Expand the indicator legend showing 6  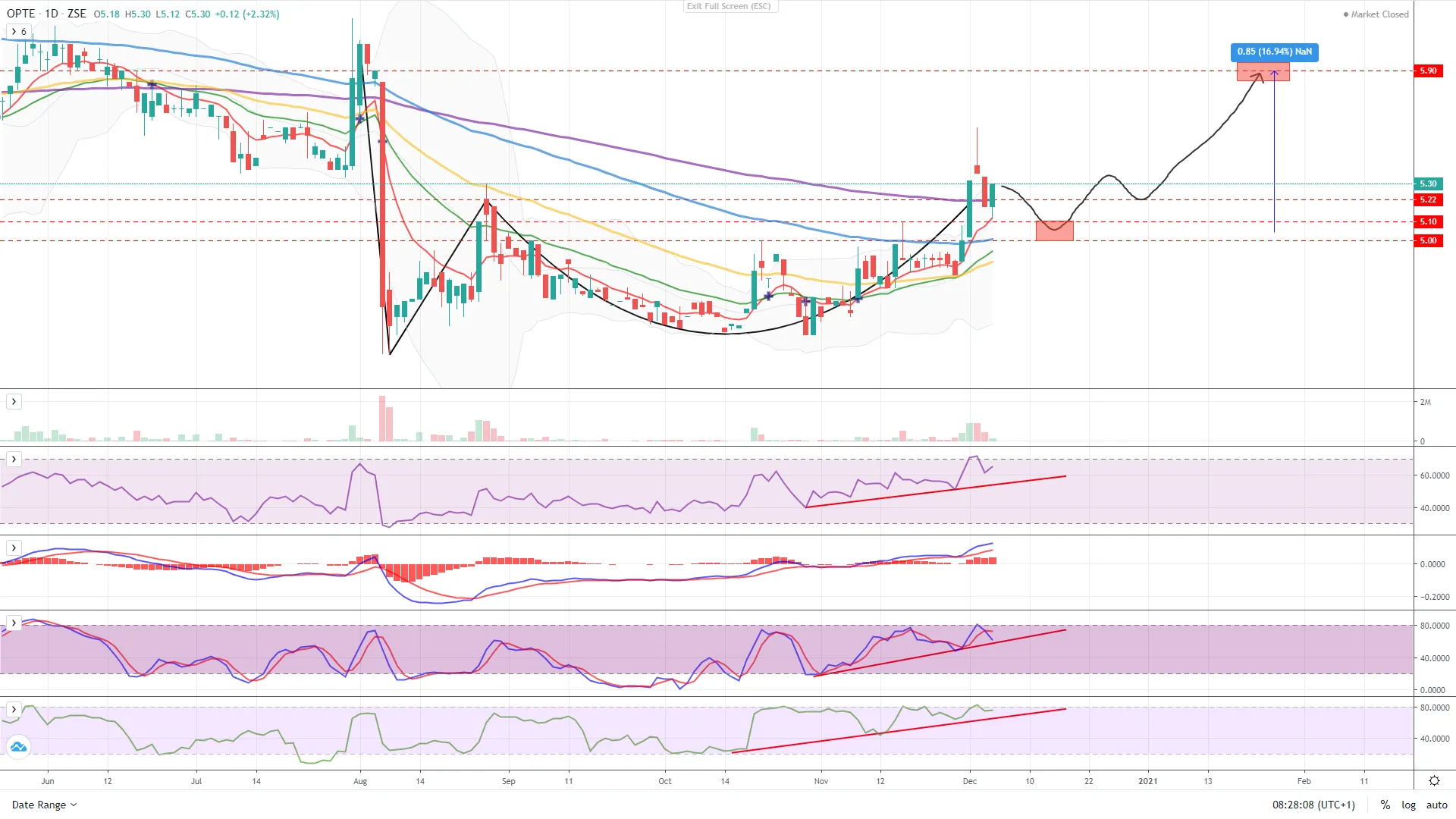coord(18,31)
